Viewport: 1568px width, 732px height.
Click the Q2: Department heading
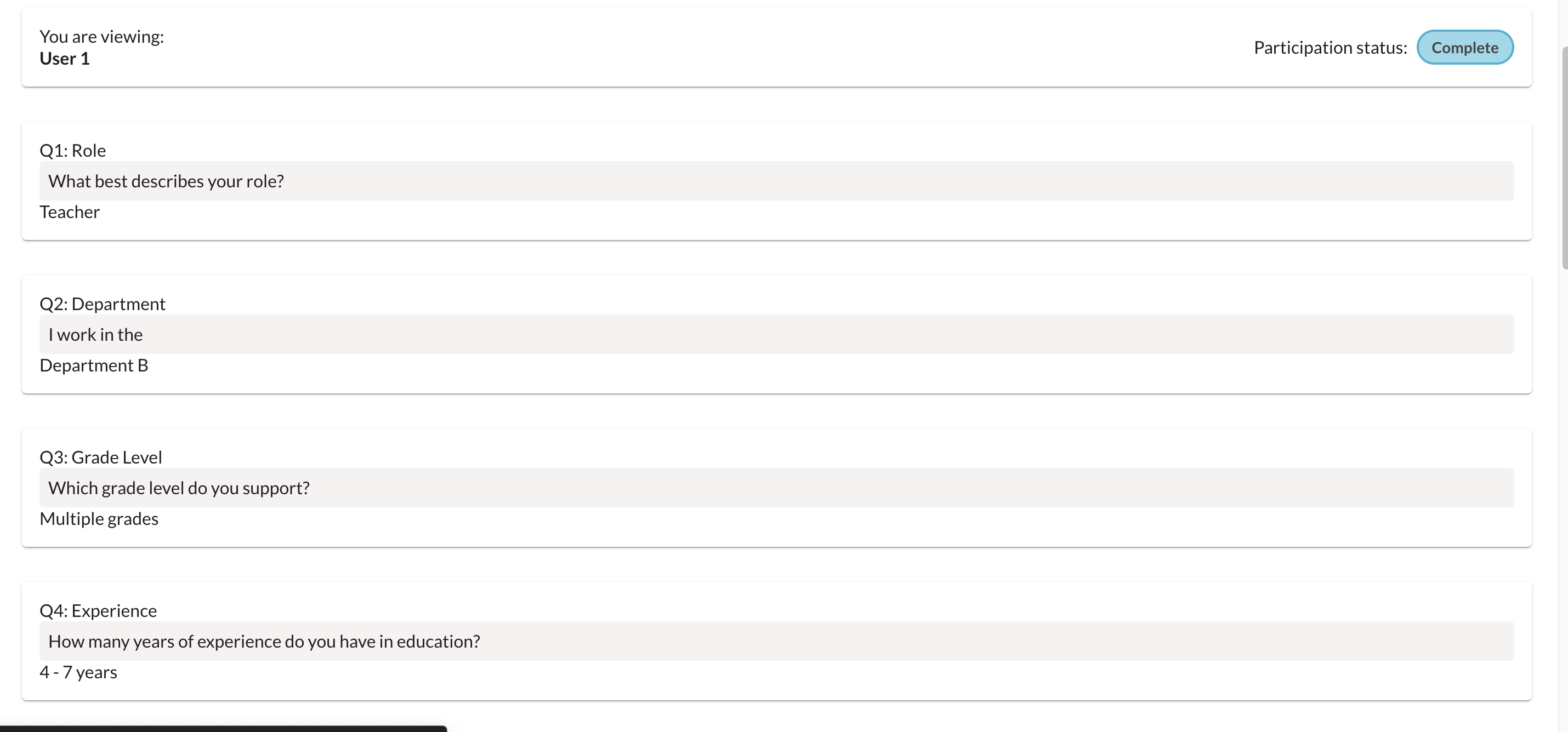click(x=103, y=304)
